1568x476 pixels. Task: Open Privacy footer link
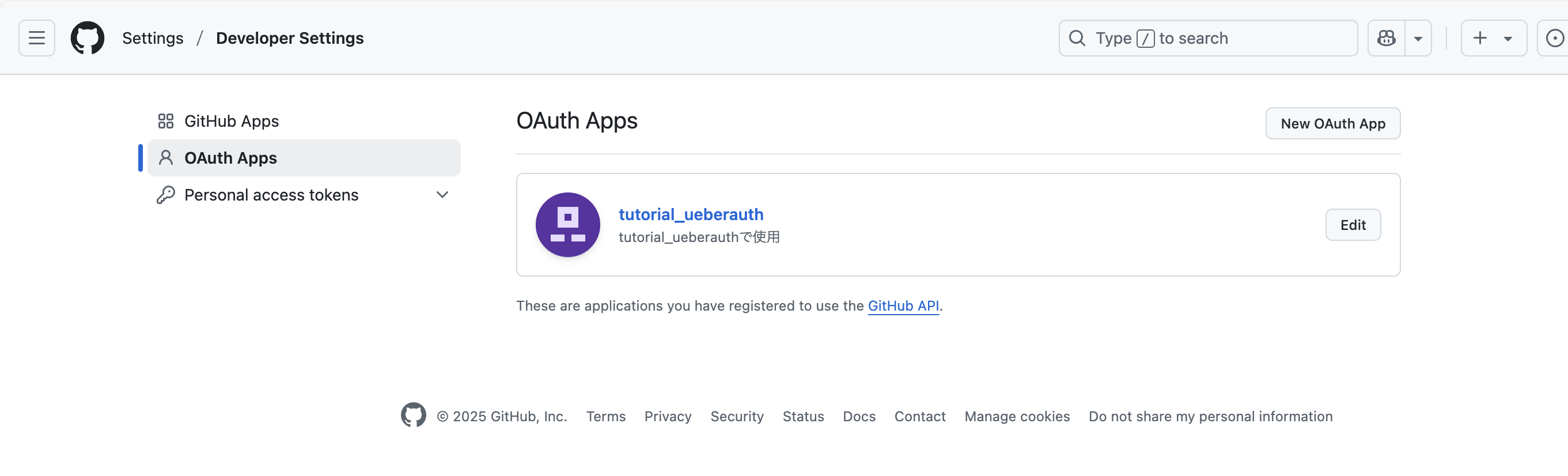point(668,416)
